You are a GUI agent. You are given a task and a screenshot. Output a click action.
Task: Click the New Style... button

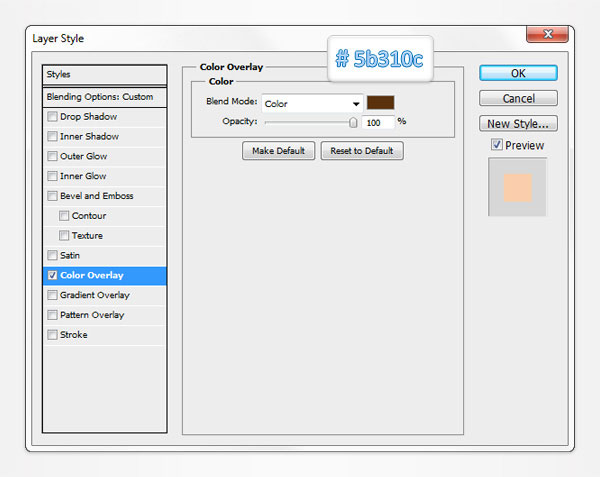tap(518, 124)
